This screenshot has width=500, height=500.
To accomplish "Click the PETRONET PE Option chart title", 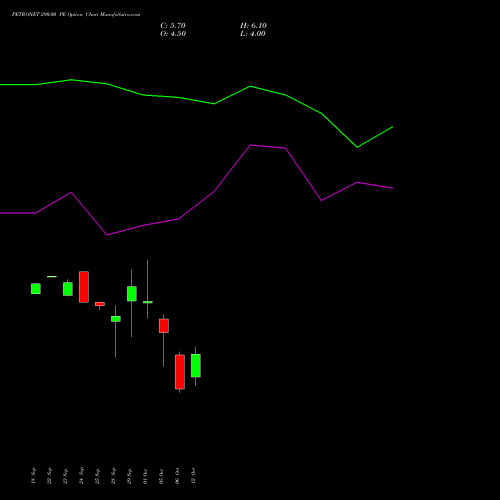I will click(x=76, y=15).
